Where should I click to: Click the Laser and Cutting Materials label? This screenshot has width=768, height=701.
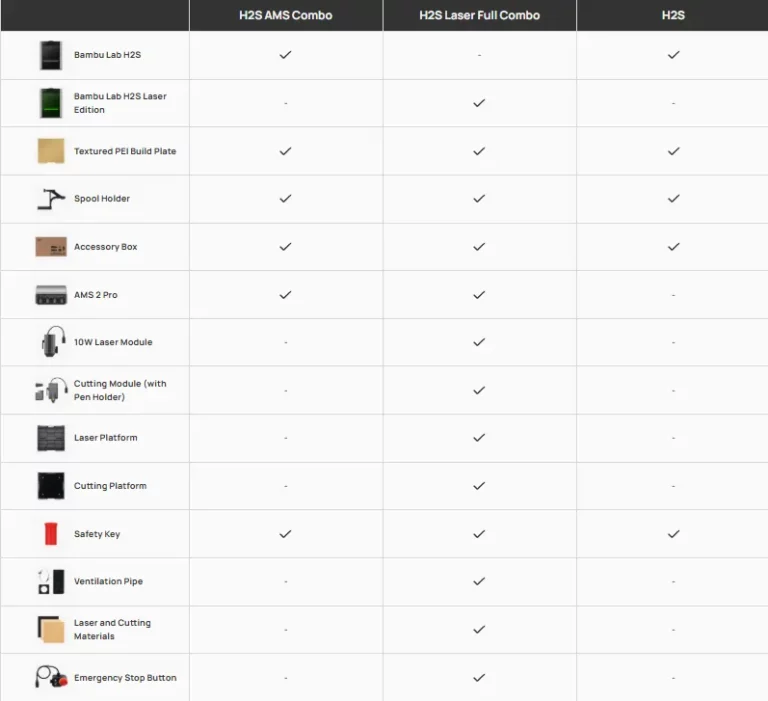[112, 629]
